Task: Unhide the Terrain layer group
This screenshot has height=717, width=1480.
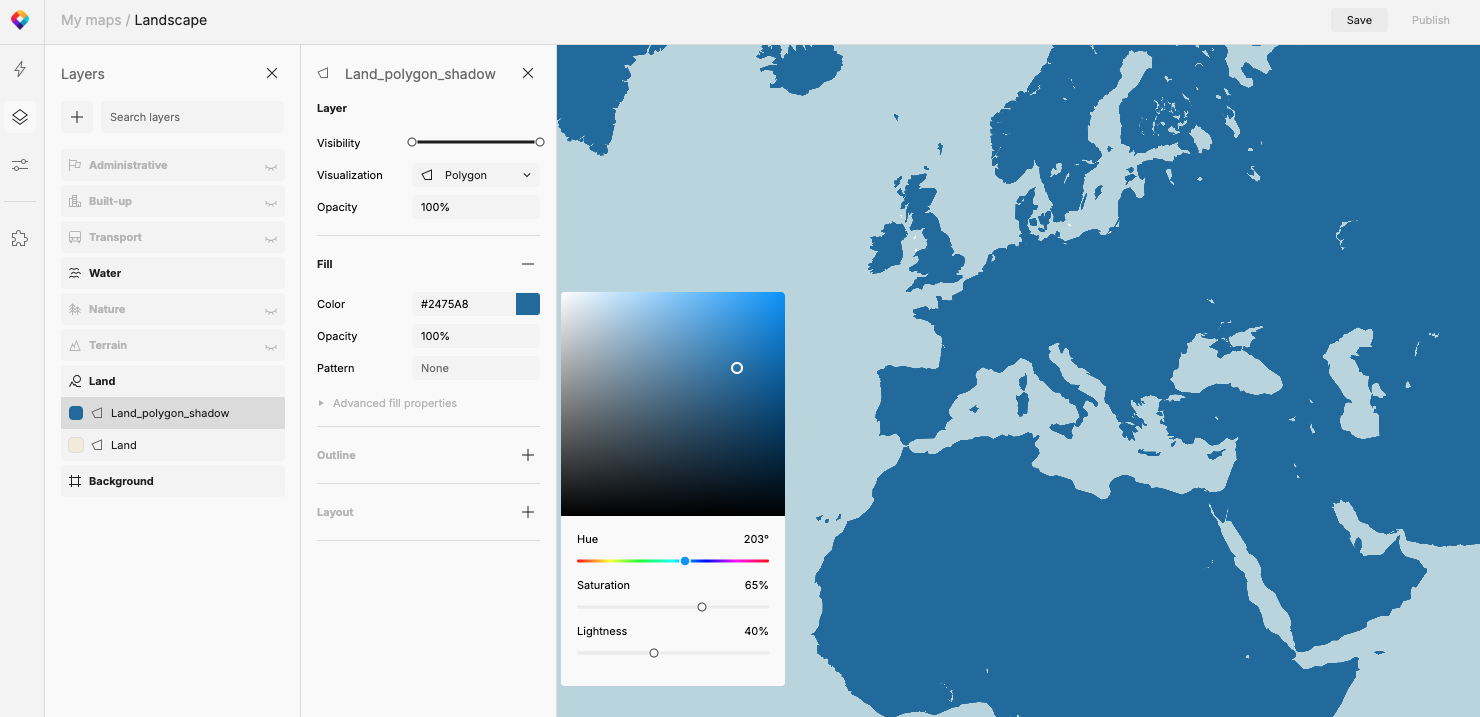Action: (270, 346)
